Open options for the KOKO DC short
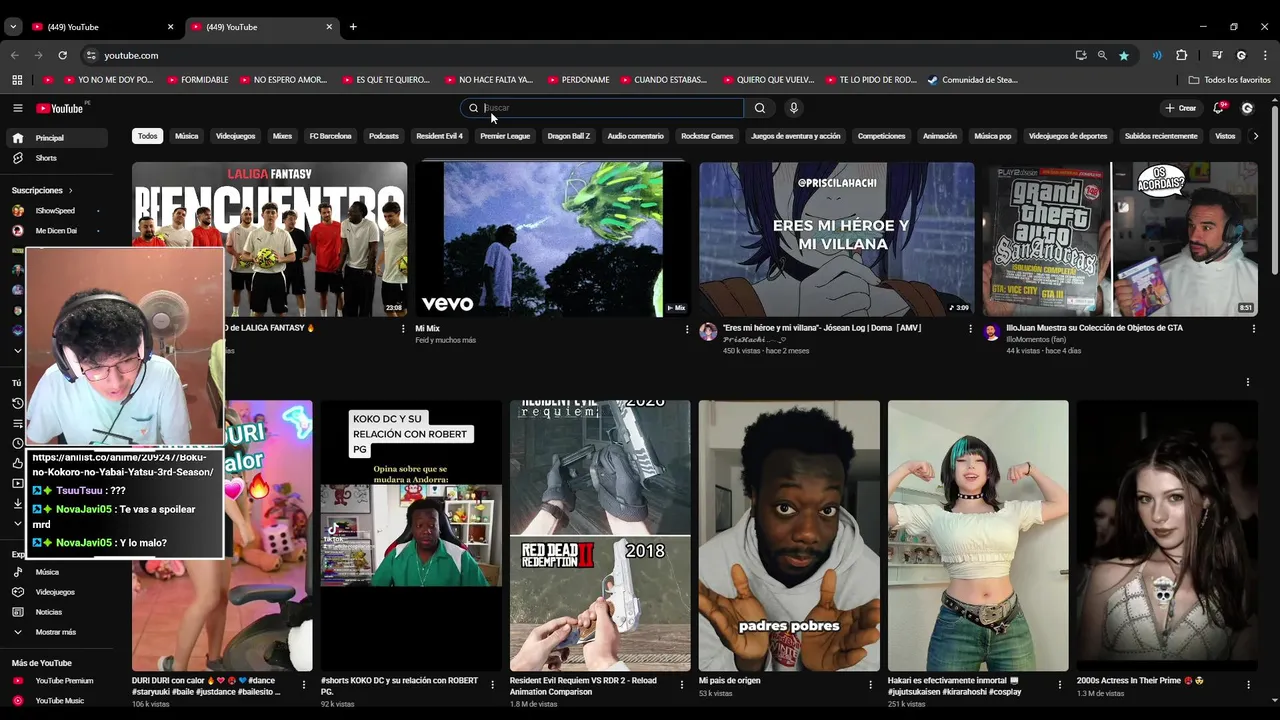 click(x=492, y=685)
